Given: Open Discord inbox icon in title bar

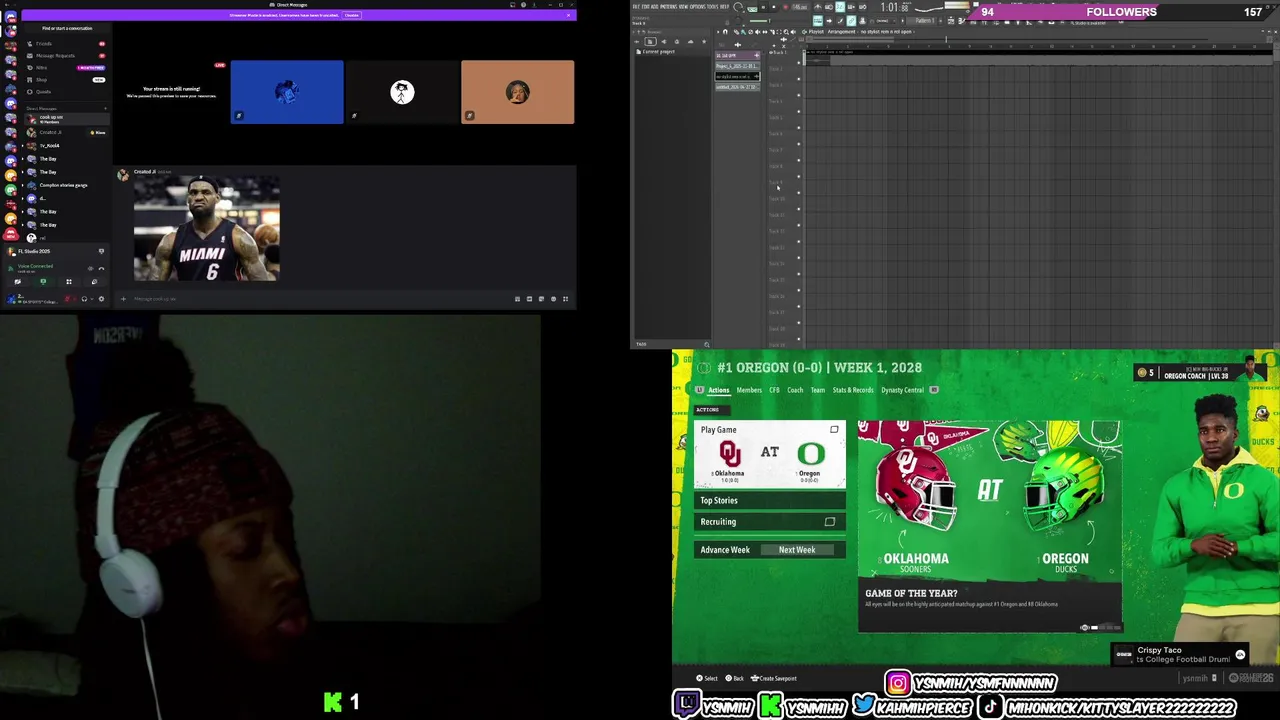Looking at the screenshot, I should click(512, 5).
